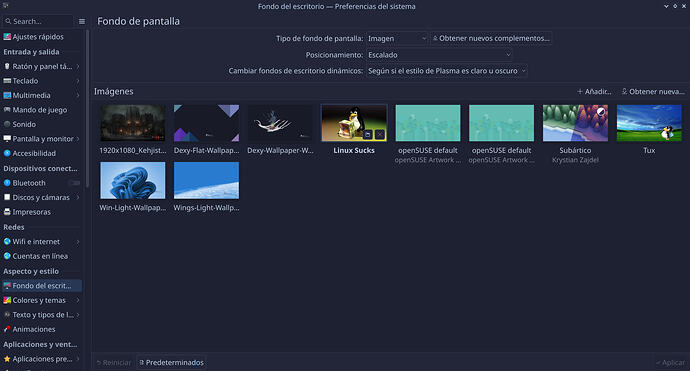
Task: Expand the Teclado row chevron
Action: [x=78, y=81]
